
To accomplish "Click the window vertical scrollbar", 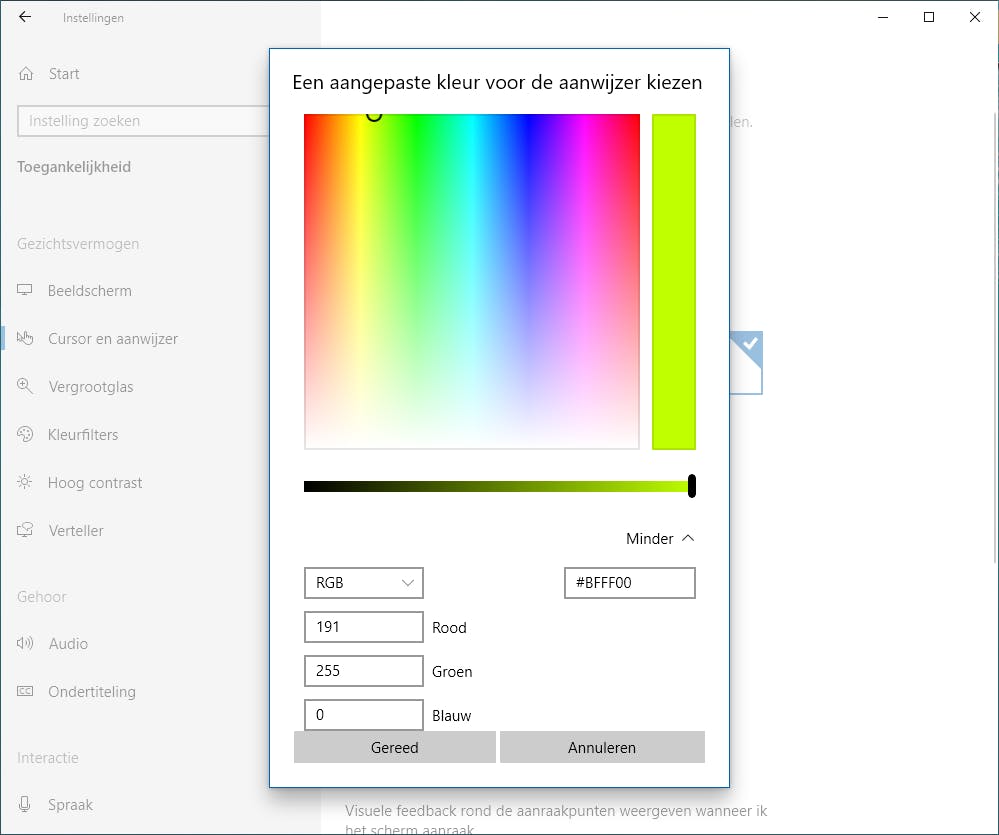I will (x=995, y=338).
